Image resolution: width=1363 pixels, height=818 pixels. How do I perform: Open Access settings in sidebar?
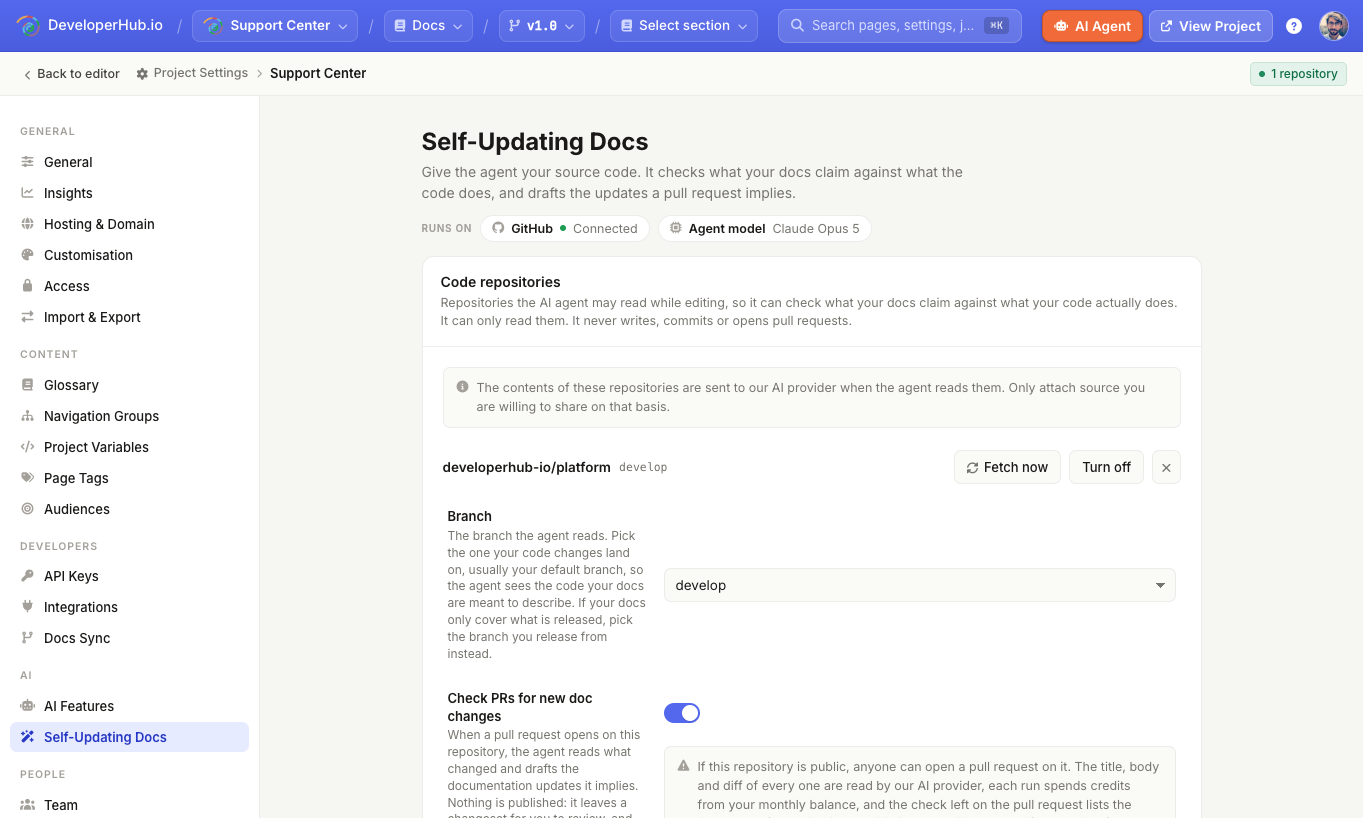coord(129,286)
